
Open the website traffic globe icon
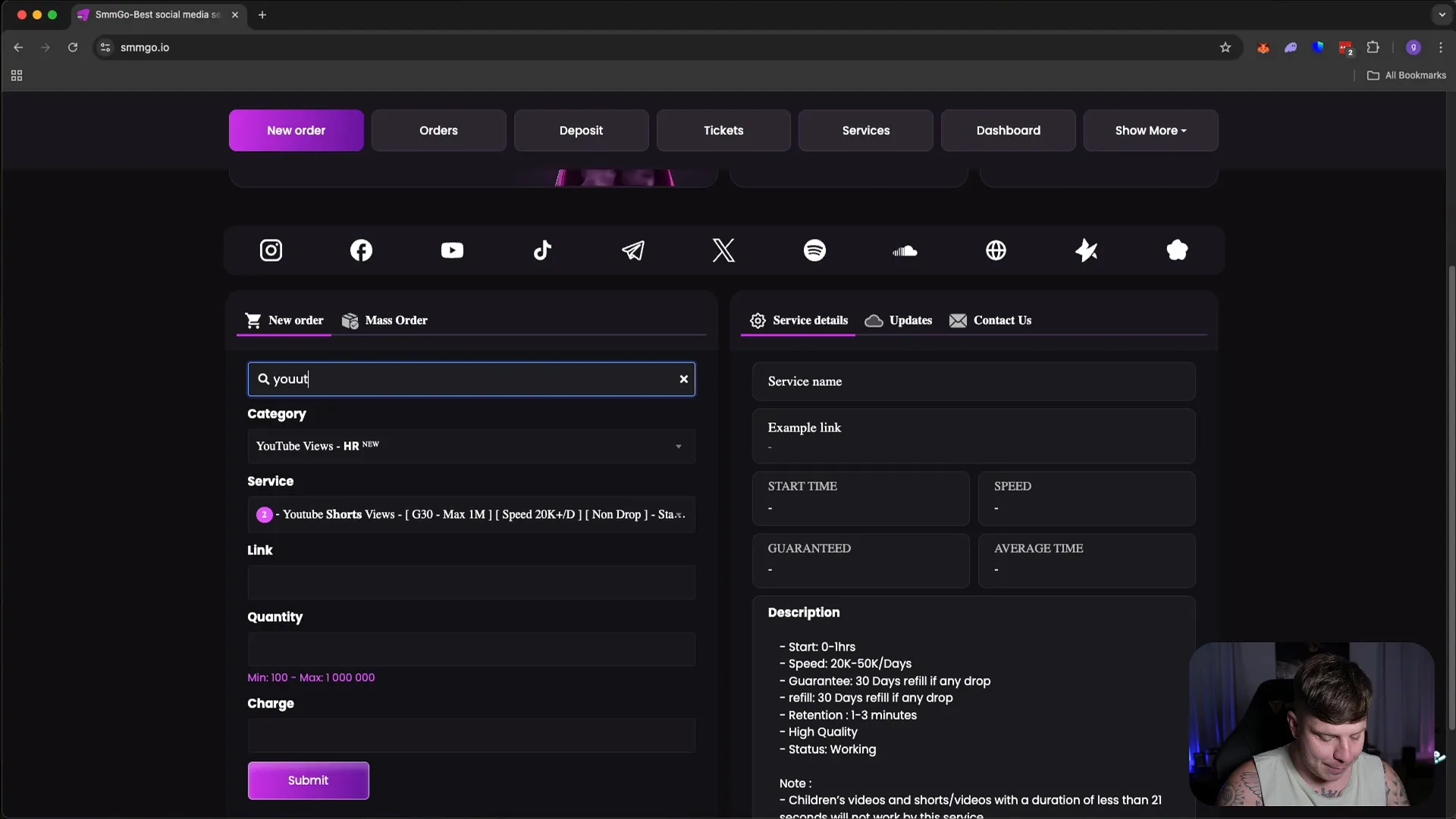pos(996,250)
